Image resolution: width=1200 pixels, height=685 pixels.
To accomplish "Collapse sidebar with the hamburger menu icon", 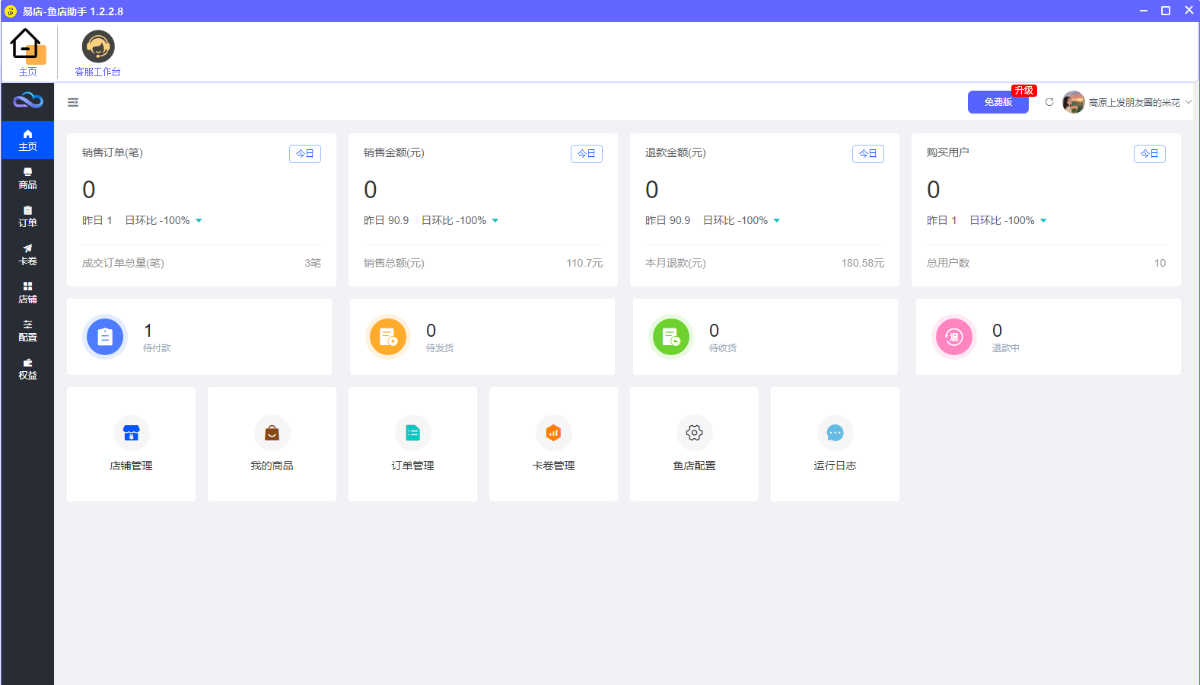I will 73,102.
